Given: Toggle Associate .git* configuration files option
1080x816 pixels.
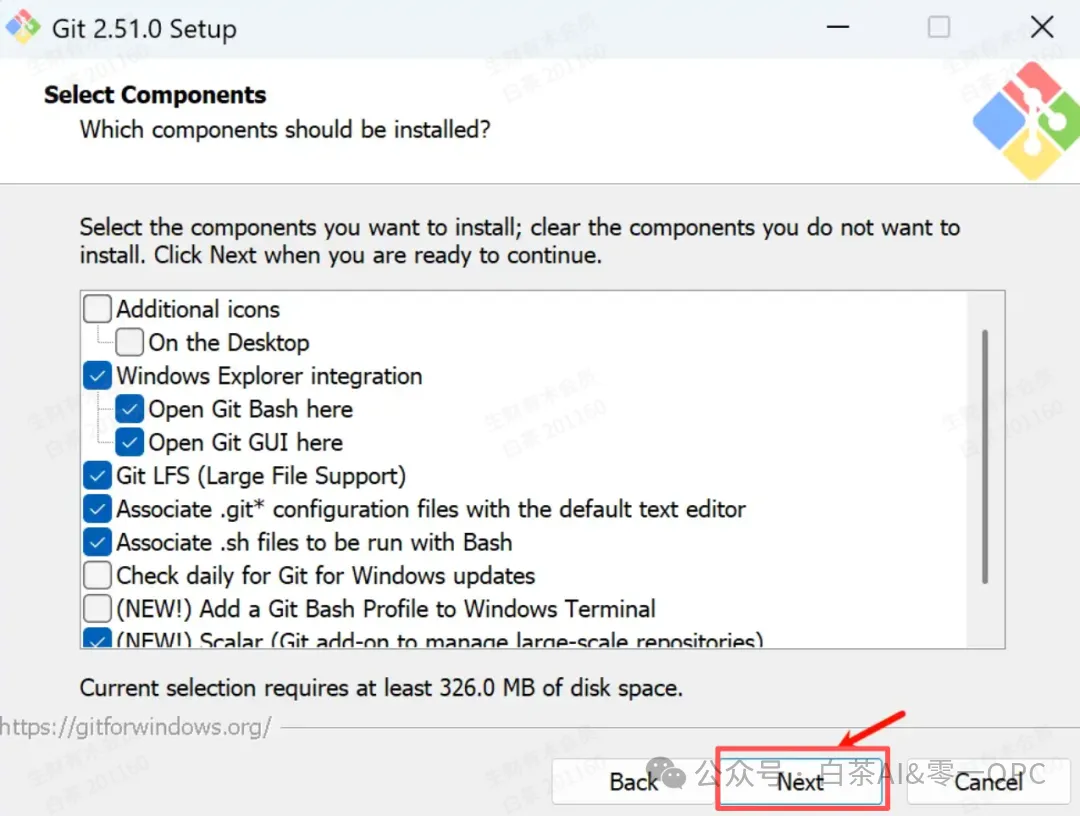Looking at the screenshot, I should [97, 508].
